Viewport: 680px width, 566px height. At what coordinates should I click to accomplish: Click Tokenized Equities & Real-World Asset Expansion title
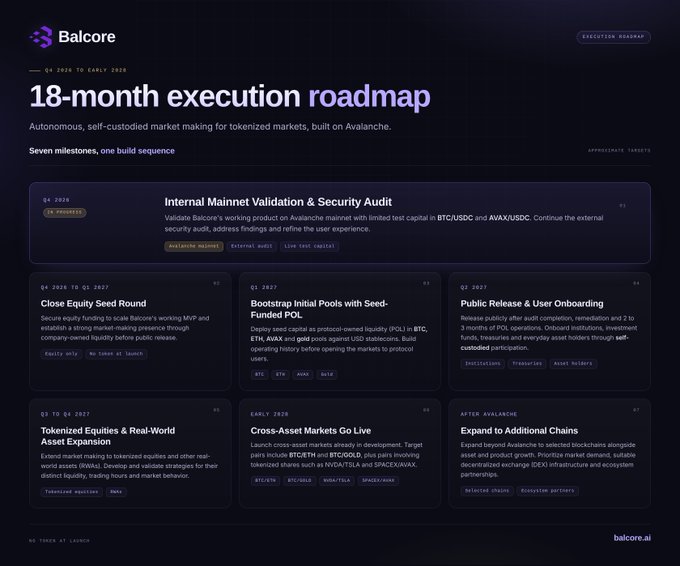108,436
